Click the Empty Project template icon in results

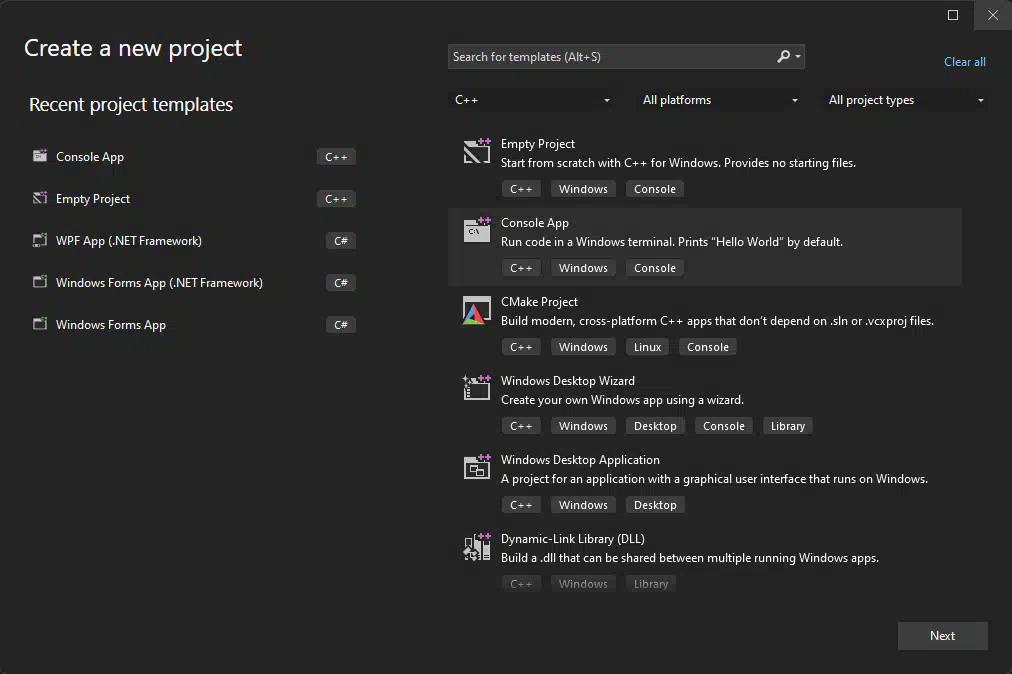pos(477,150)
